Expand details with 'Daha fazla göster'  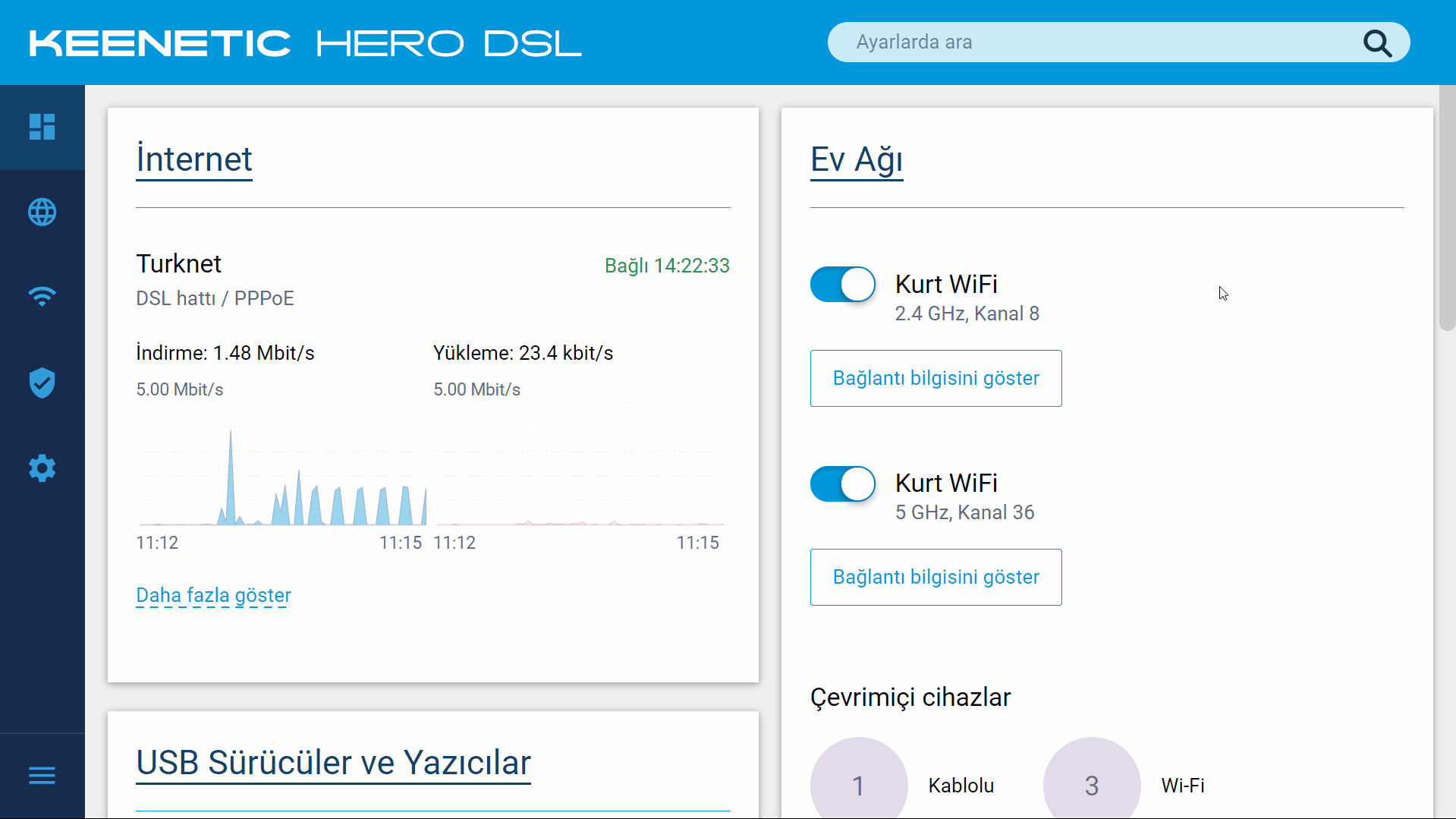click(x=213, y=595)
